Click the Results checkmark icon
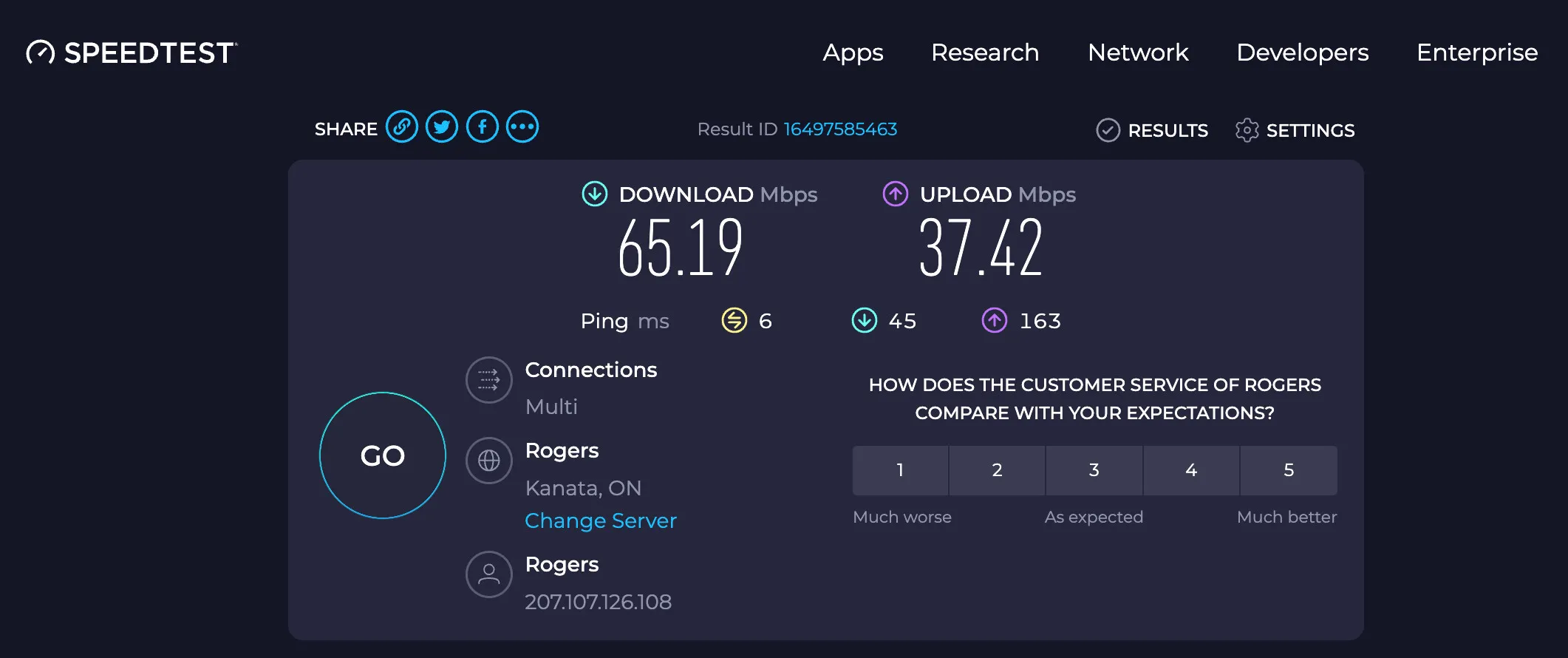The image size is (1568, 658). point(1108,130)
